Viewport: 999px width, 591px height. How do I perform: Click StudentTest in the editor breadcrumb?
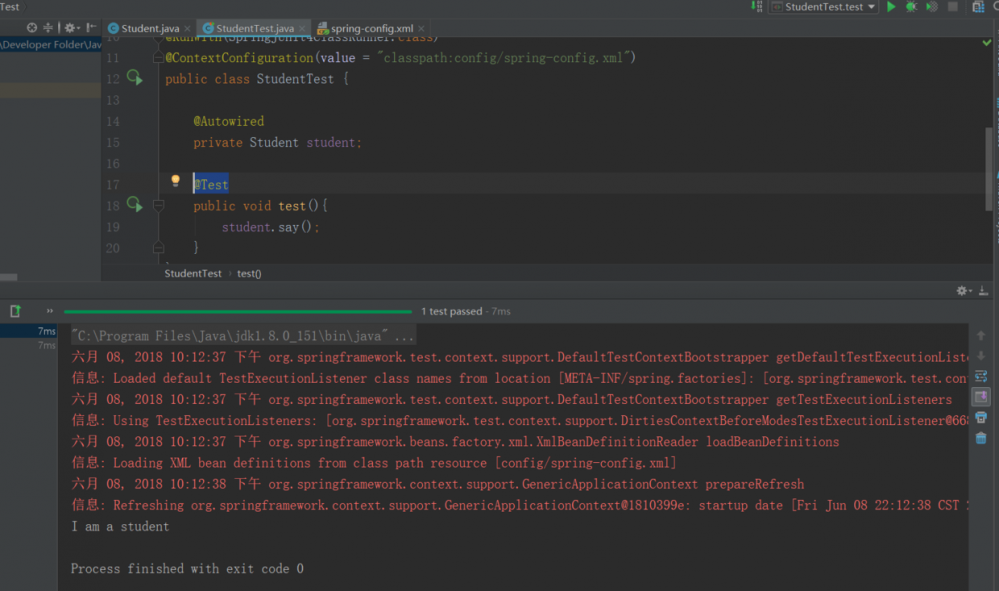(193, 273)
